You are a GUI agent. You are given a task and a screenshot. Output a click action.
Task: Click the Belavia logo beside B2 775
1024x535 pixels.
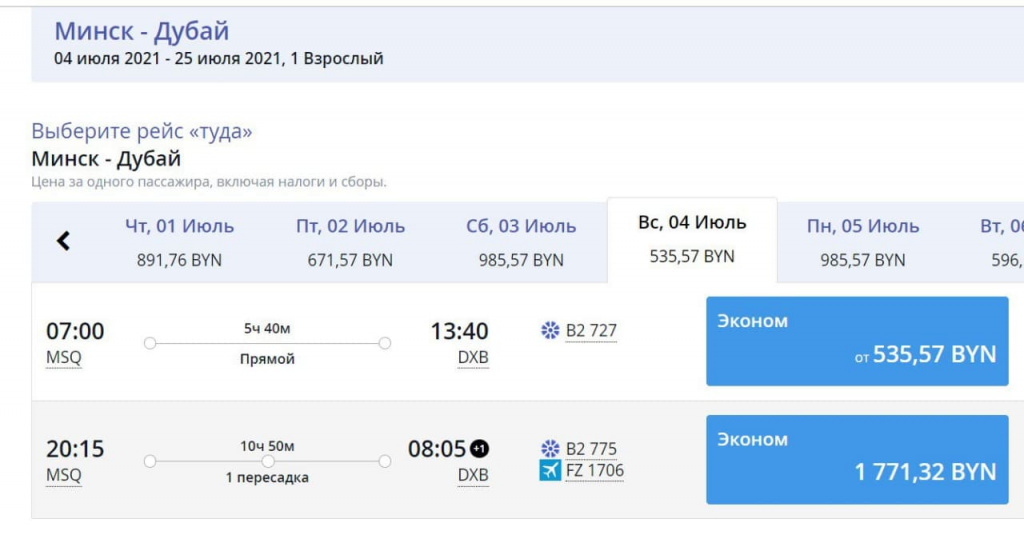550,449
